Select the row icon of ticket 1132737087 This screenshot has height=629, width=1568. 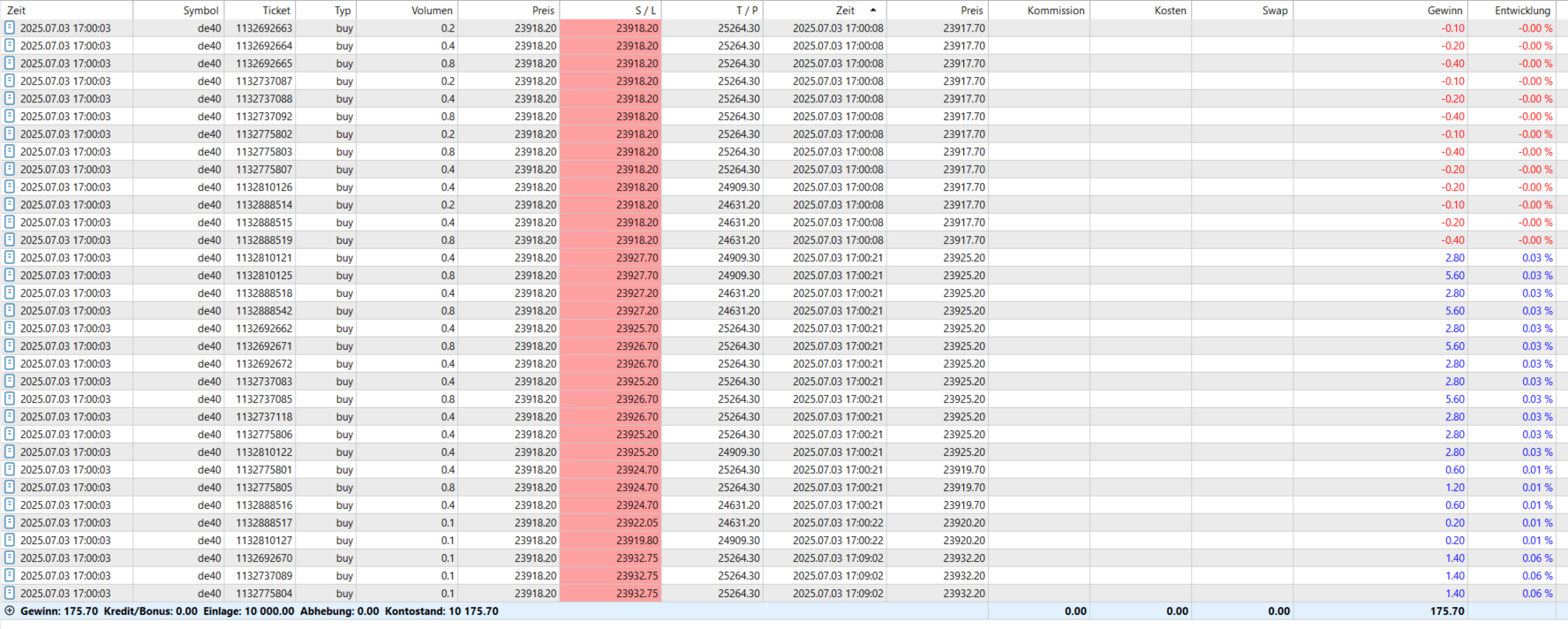10,80
